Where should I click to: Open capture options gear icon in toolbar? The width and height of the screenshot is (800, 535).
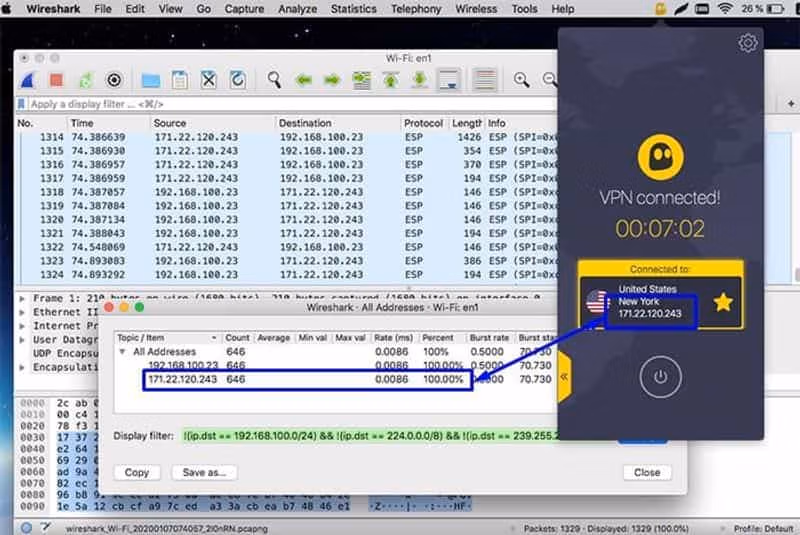(x=114, y=80)
